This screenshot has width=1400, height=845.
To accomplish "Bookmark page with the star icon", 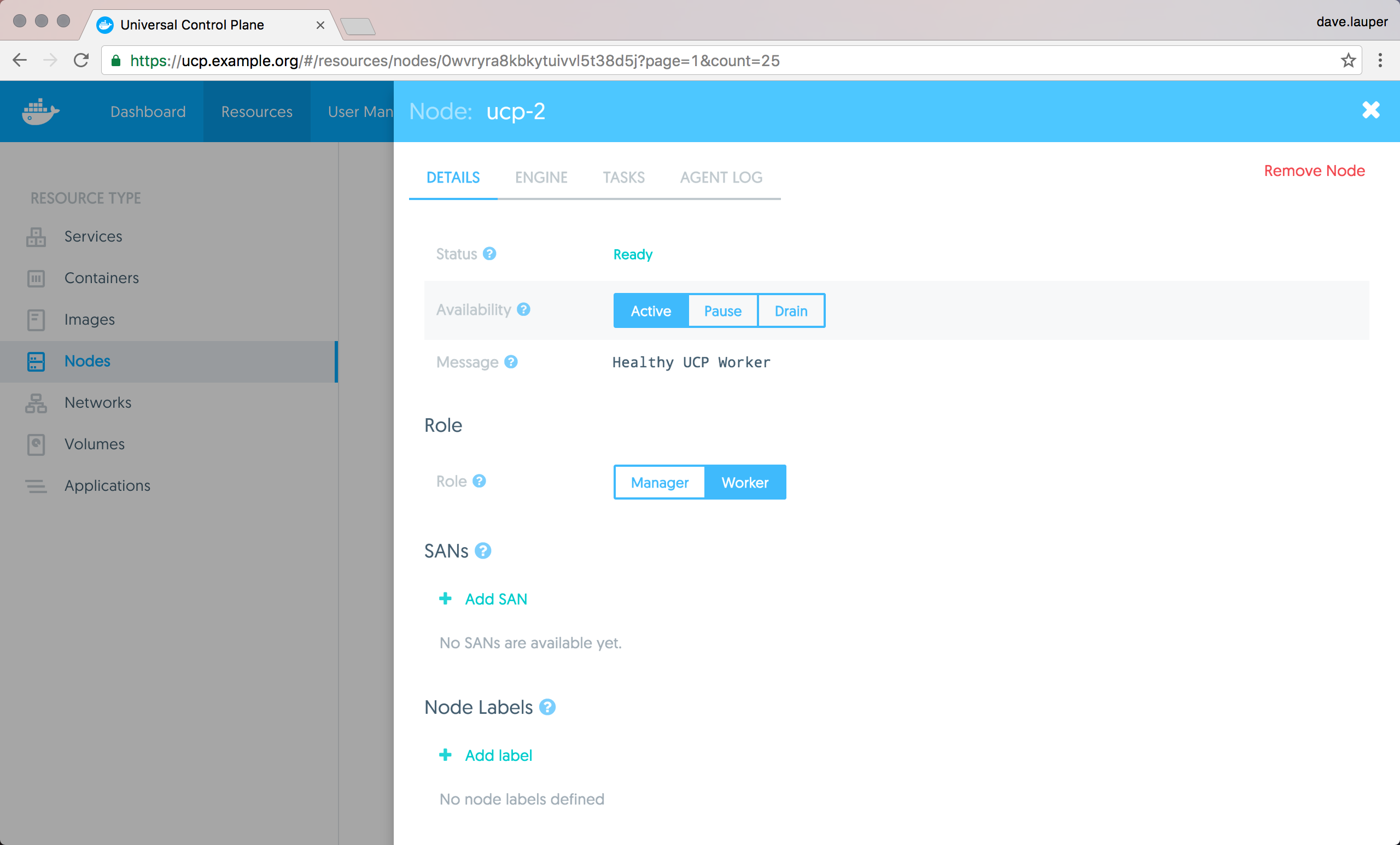I will click(x=1348, y=61).
